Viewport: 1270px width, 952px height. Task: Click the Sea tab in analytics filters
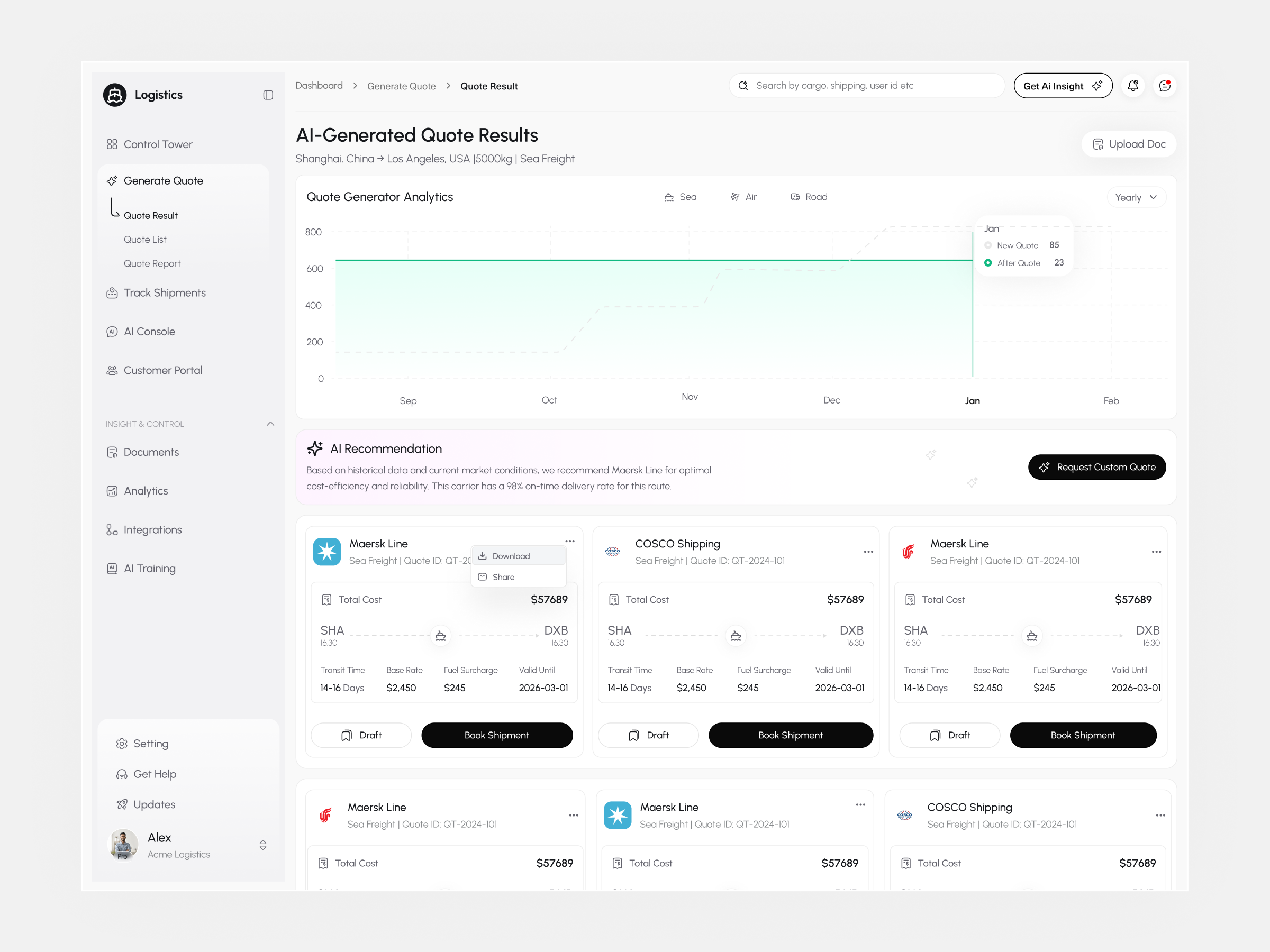click(x=681, y=197)
